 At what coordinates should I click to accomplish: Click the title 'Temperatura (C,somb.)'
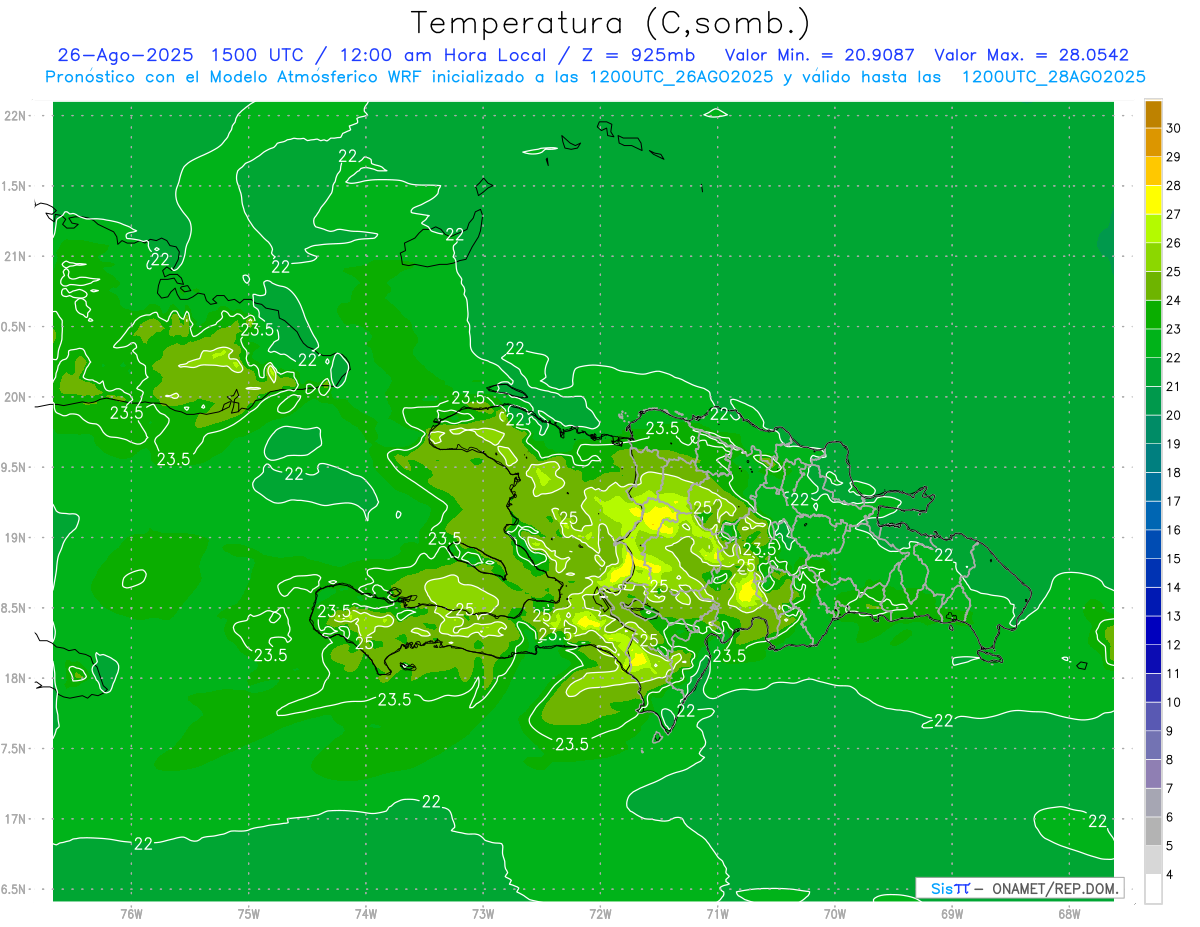pyautogui.click(x=610, y=23)
